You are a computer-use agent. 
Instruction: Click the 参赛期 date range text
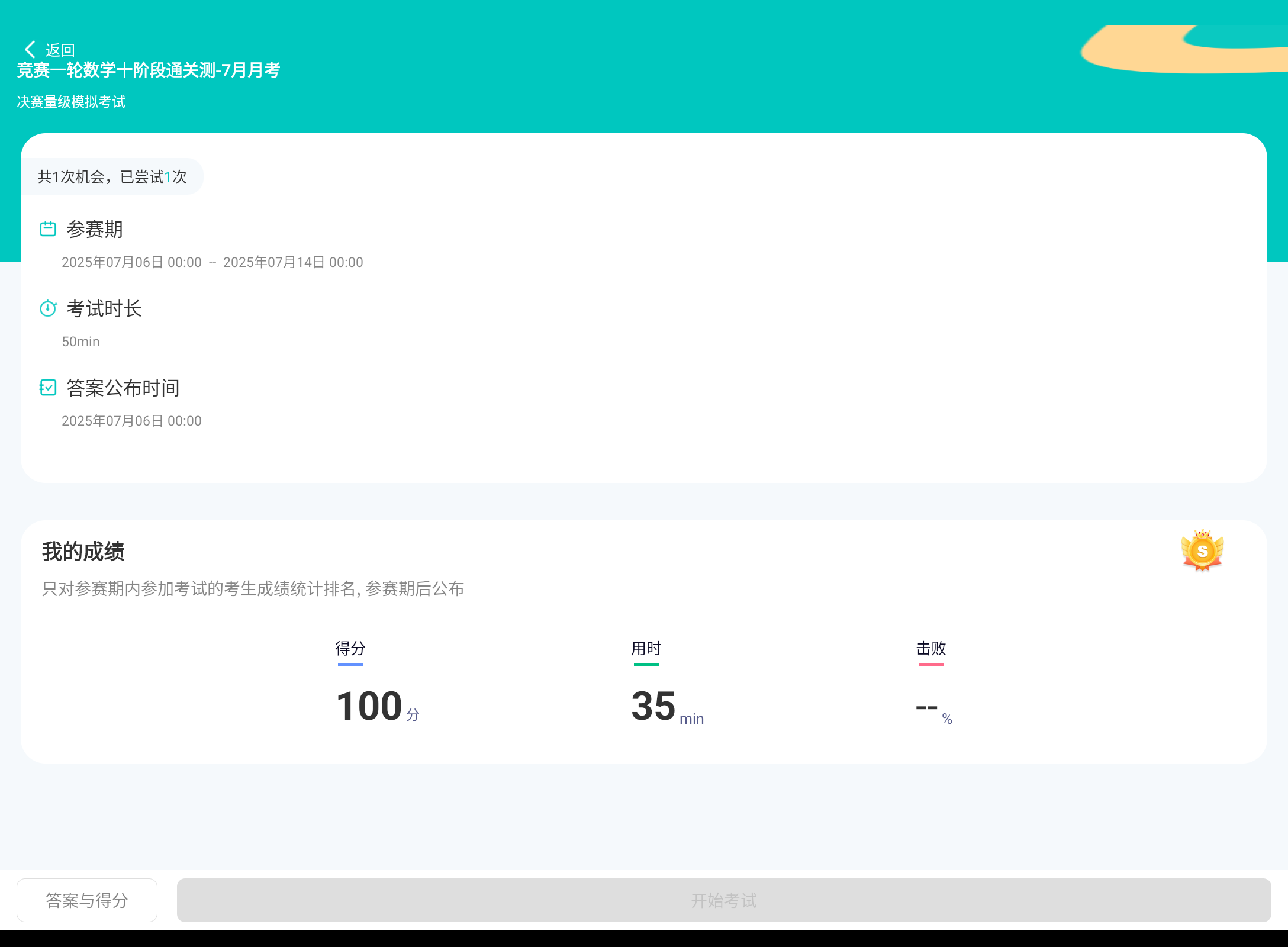click(x=212, y=262)
